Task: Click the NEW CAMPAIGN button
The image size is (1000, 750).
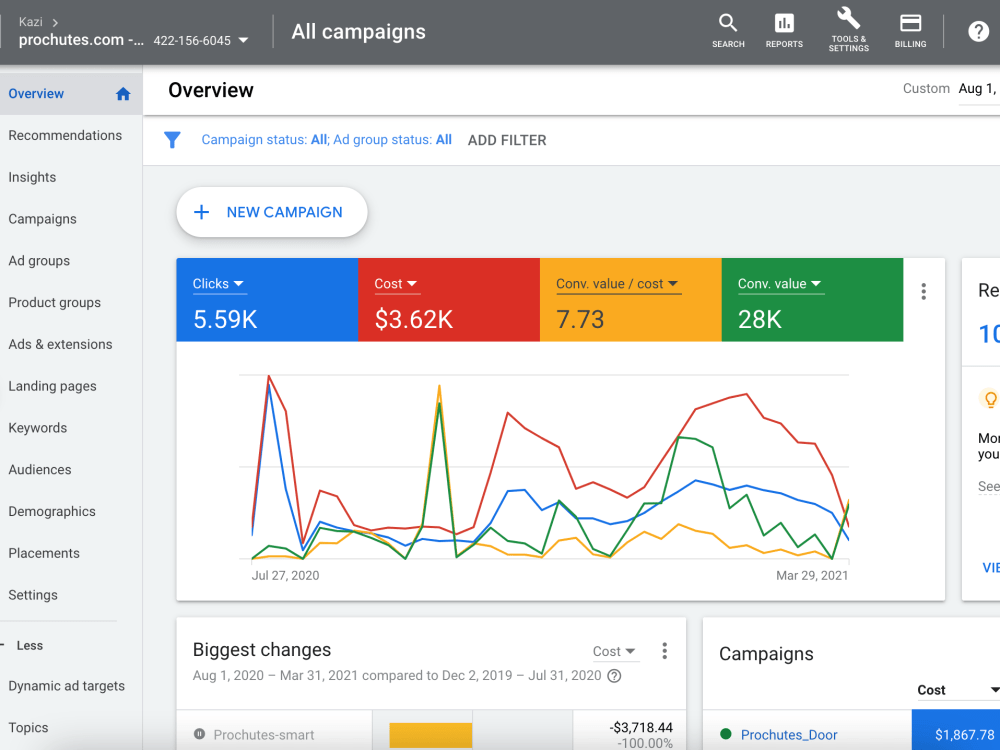Action: coord(272,212)
